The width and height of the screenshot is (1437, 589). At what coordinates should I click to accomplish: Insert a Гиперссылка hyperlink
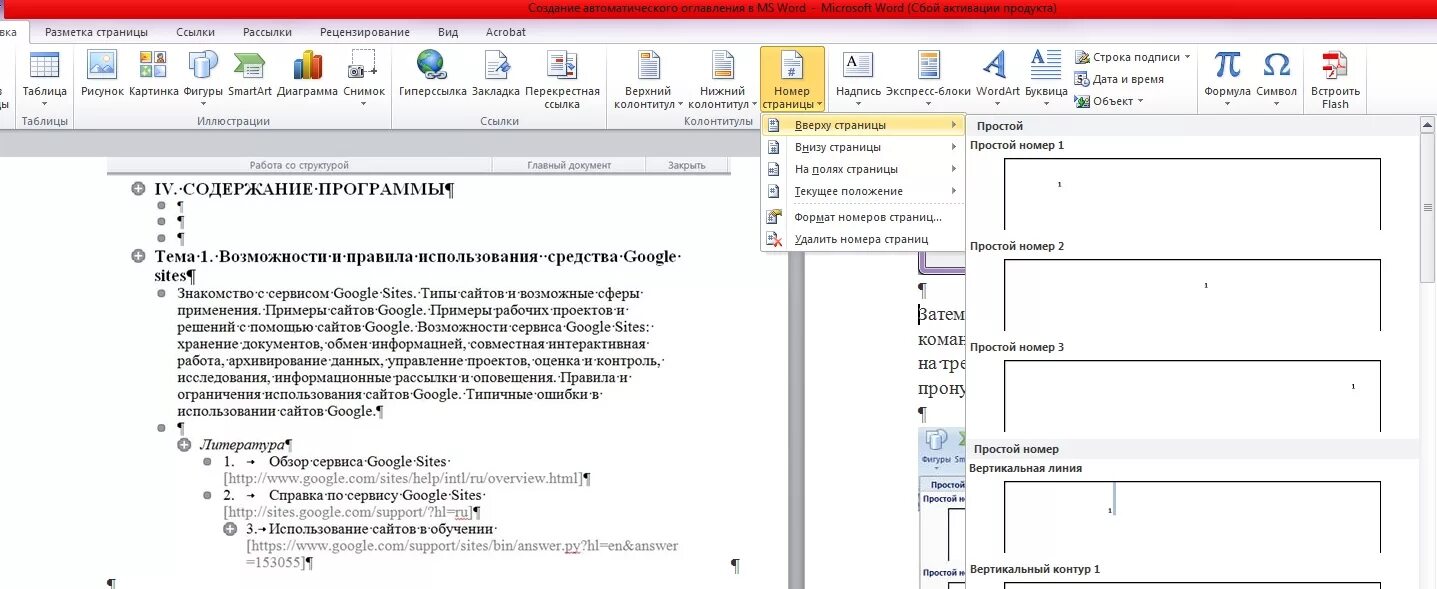pos(432,75)
